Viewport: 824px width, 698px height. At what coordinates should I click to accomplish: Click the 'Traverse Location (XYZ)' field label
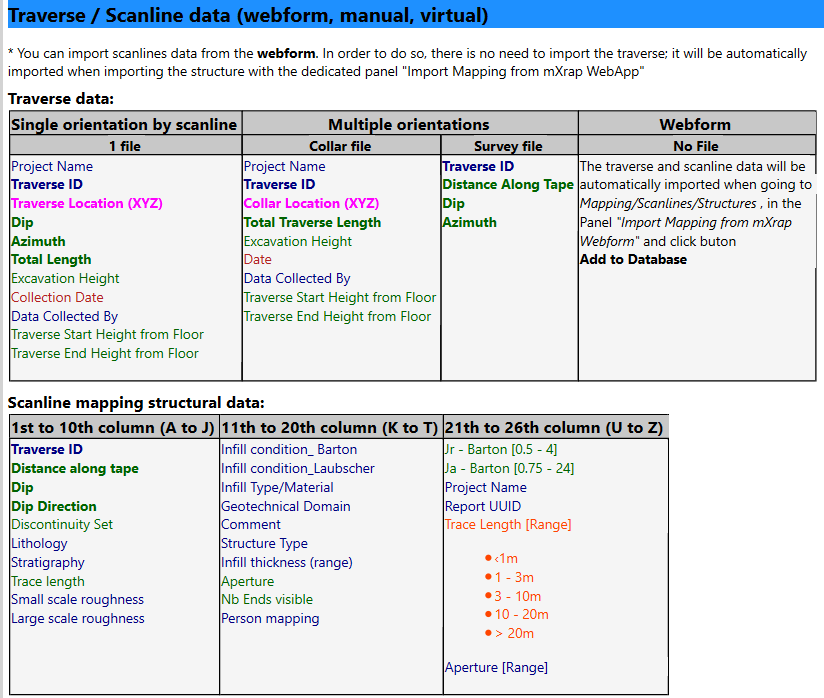pos(87,203)
